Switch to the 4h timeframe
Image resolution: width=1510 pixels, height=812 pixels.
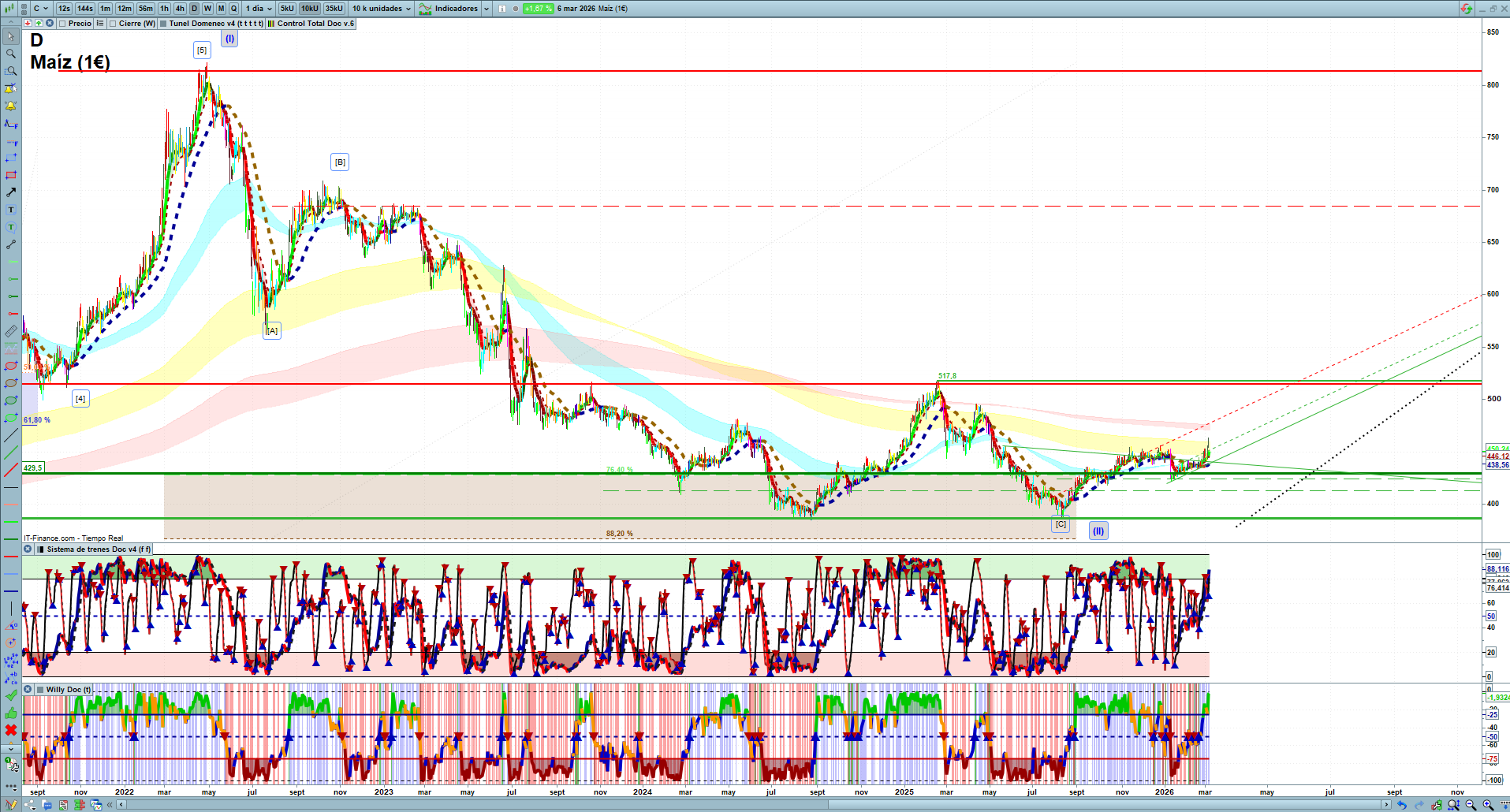pyautogui.click(x=180, y=9)
